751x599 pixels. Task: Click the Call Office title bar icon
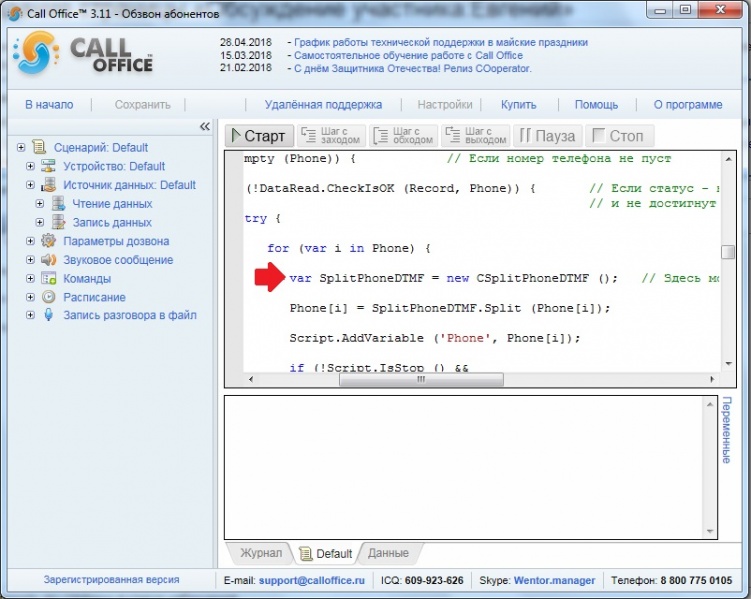point(15,13)
